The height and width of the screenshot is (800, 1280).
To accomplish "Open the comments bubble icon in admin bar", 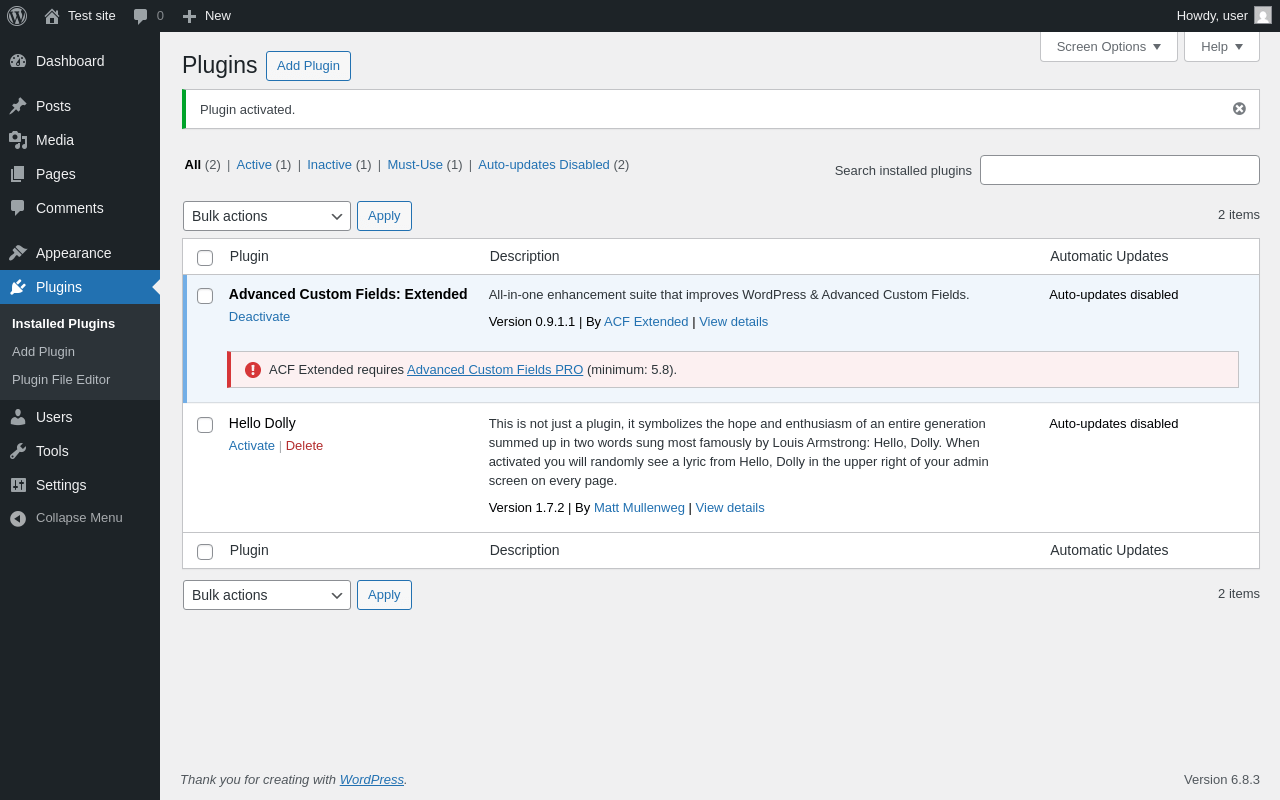I will [141, 16].
